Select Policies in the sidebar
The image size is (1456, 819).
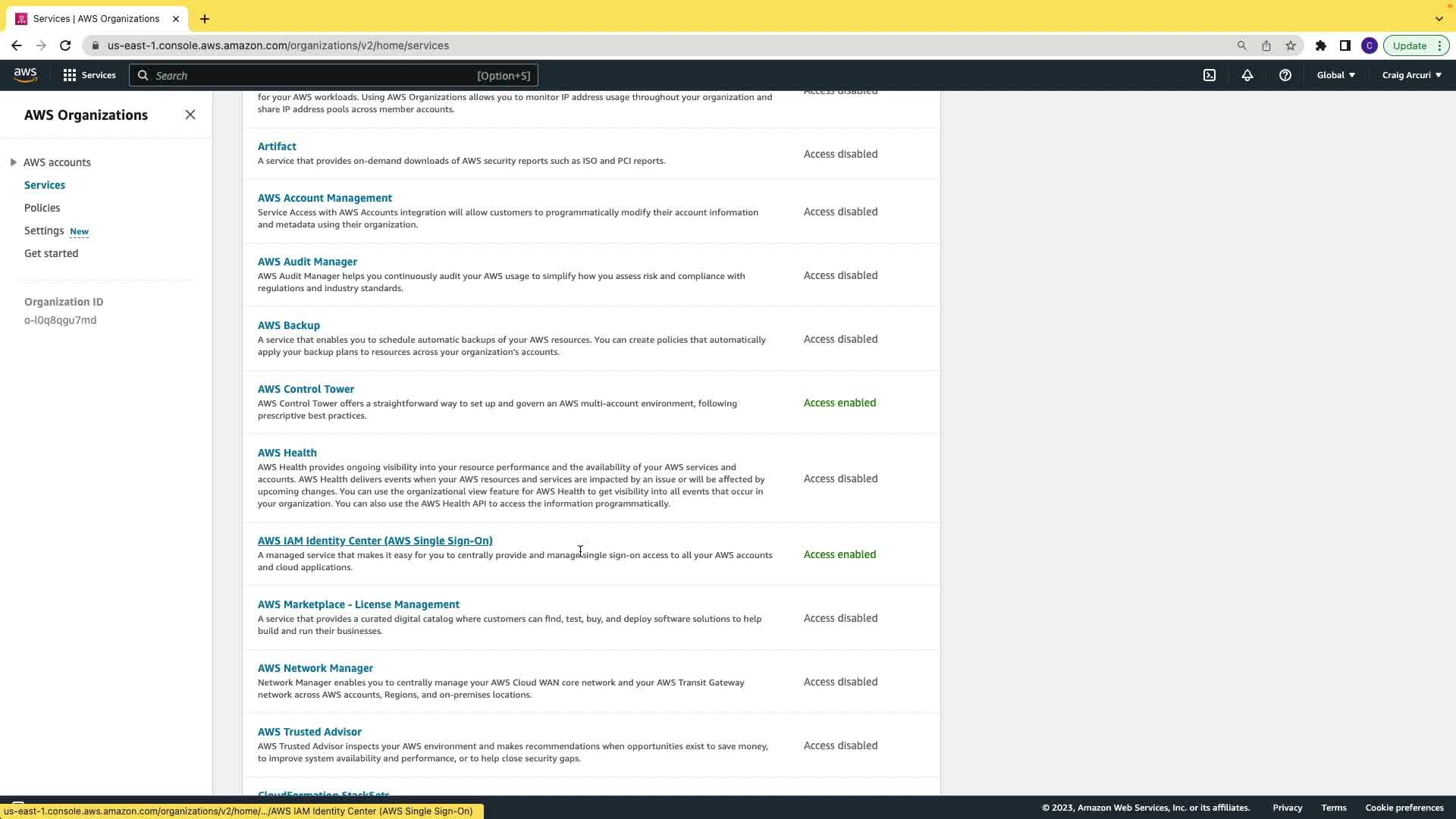click(x=42, y=208)
